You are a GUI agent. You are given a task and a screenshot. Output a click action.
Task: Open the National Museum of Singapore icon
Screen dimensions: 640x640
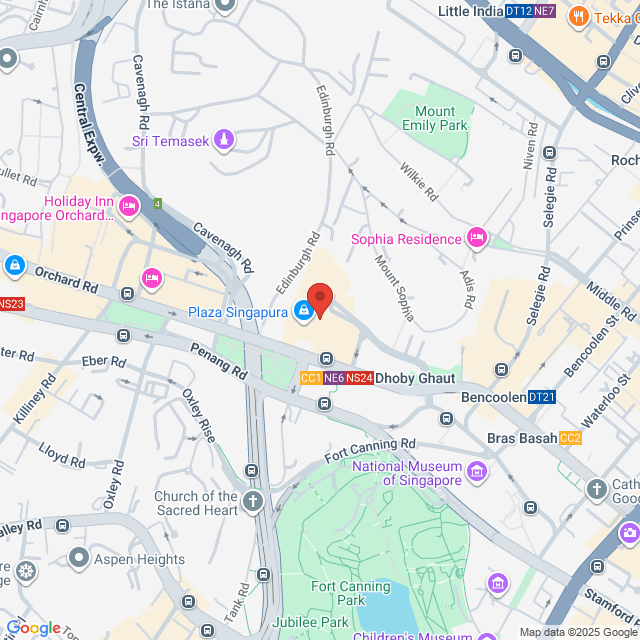coord(477,472)
